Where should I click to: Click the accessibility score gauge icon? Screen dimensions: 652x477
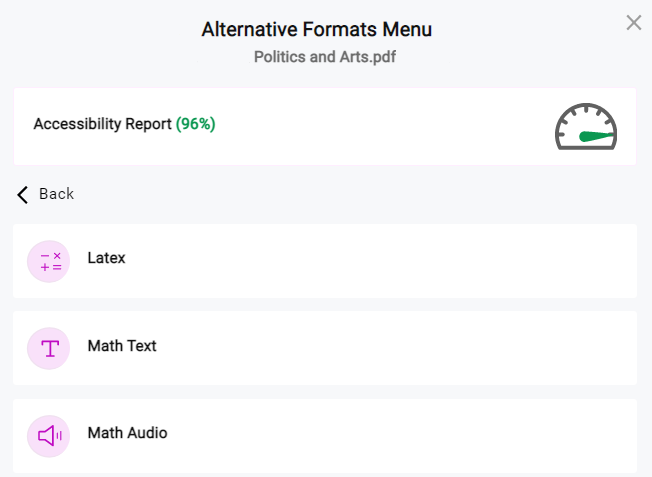pyautogui.click(x=586, y=126)
